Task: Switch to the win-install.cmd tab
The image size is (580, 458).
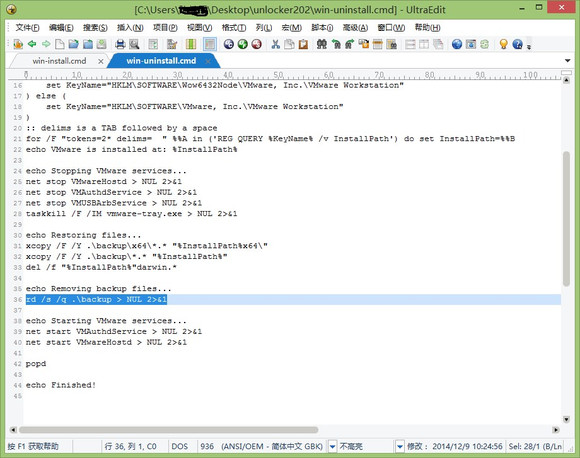Action: click(59, 61)
